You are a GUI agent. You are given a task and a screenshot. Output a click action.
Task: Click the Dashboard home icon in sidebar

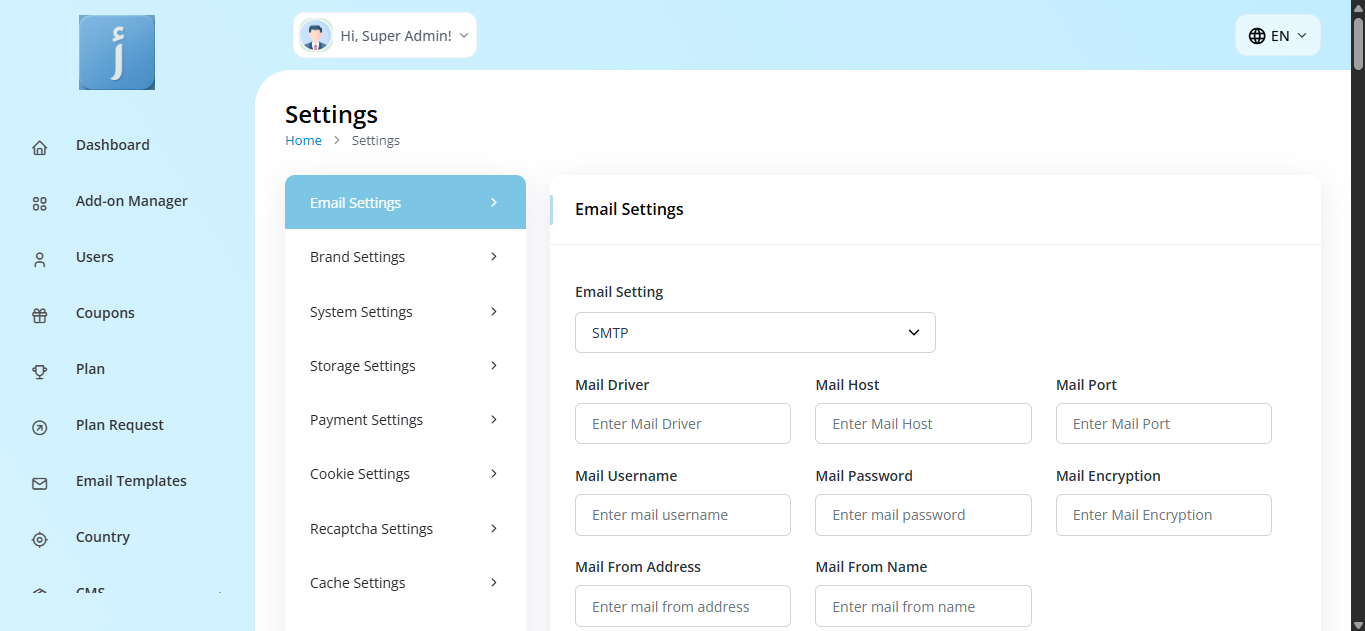pos(40,148)
